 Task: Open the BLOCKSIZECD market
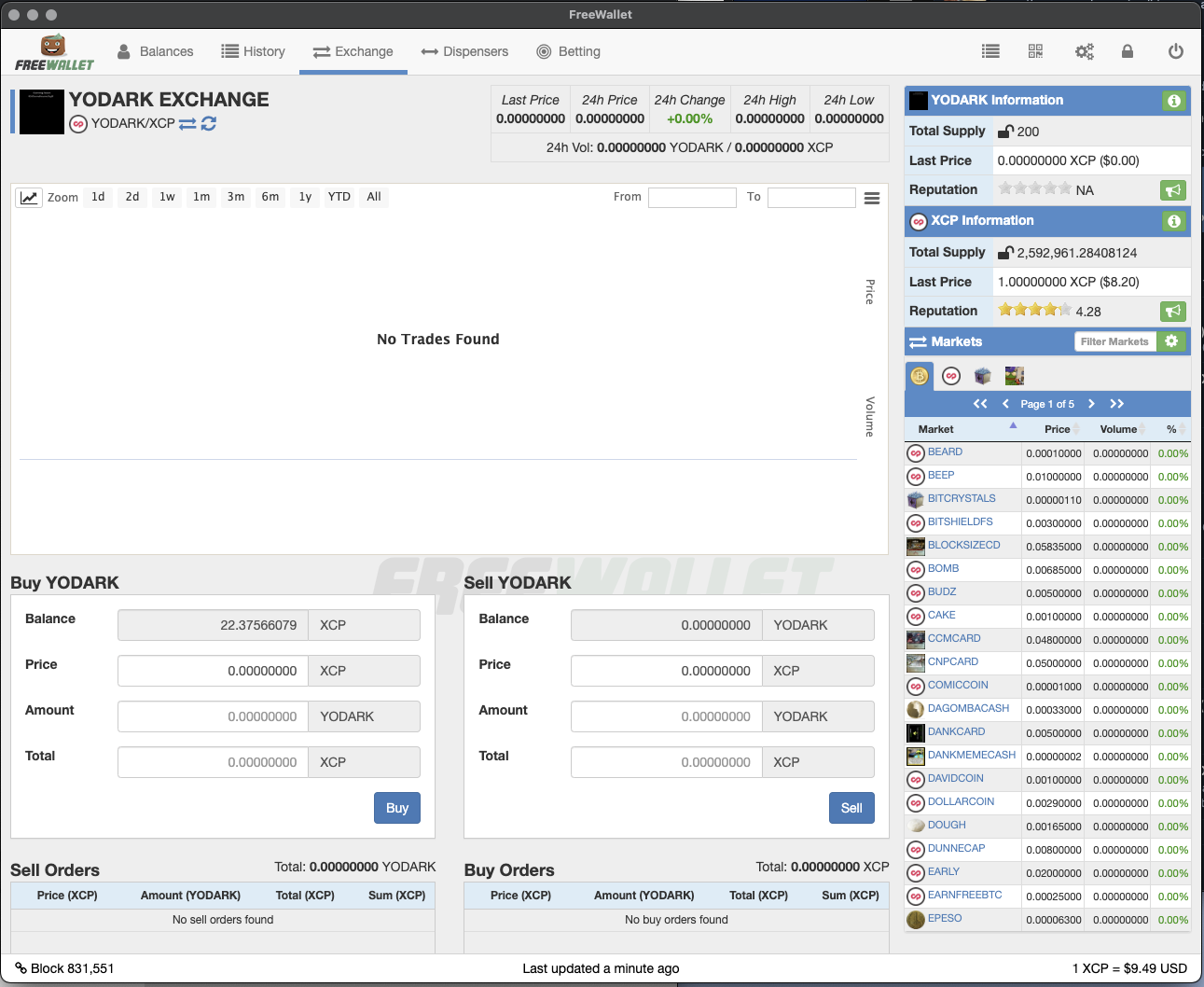pos(963,545)
